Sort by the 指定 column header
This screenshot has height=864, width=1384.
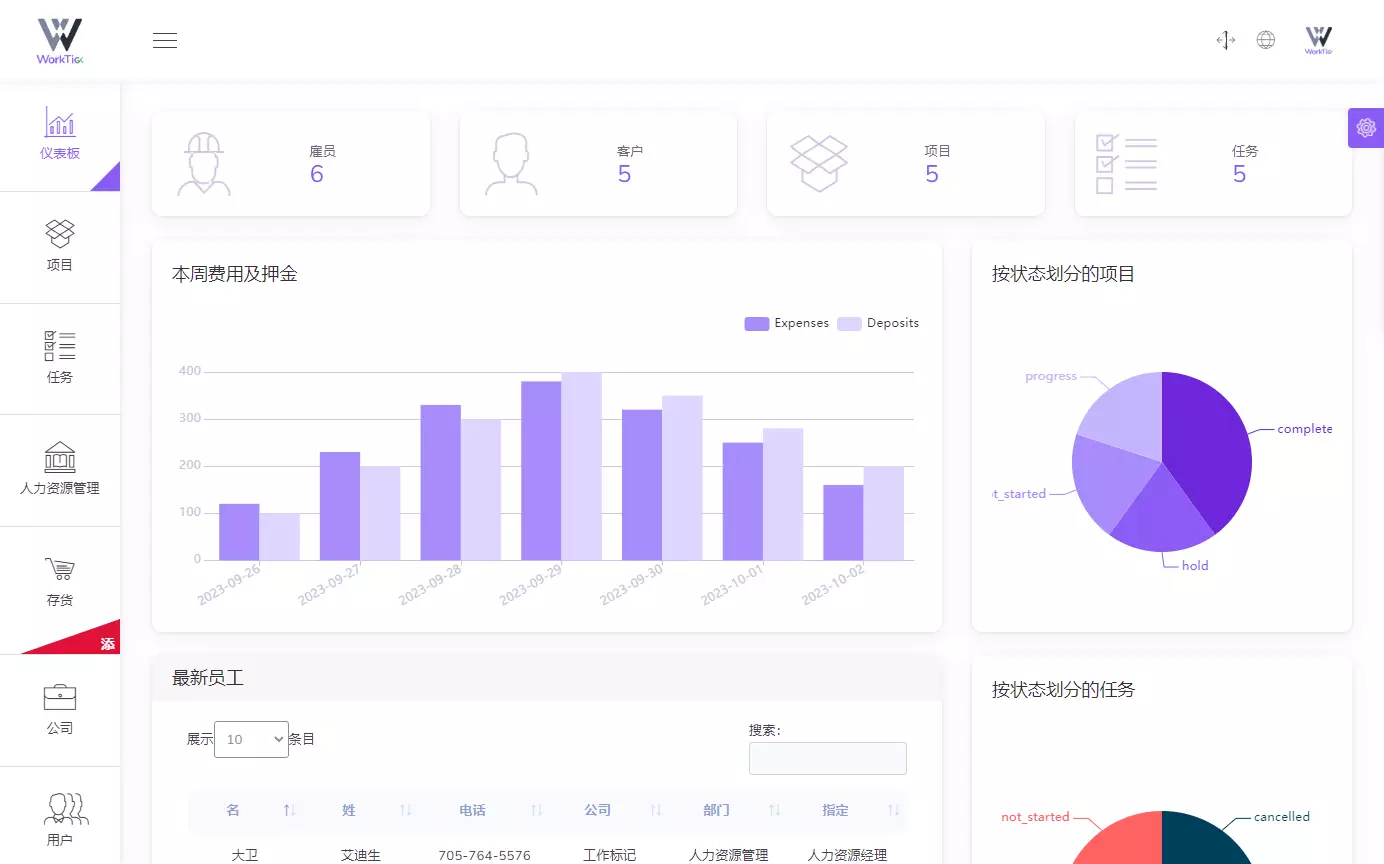(x=850, y=810)
